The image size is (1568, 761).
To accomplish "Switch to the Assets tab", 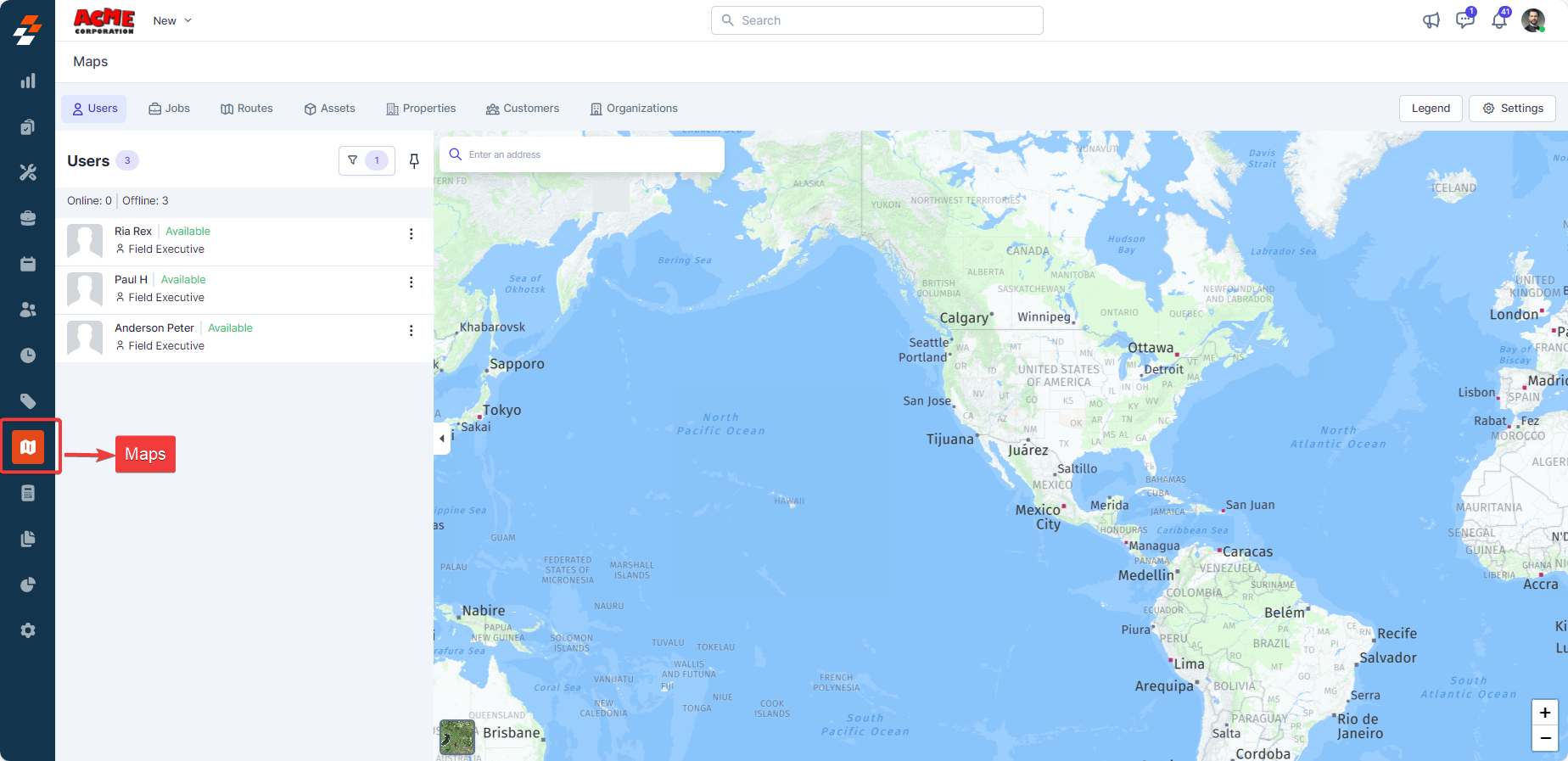I will pos(330,109).
